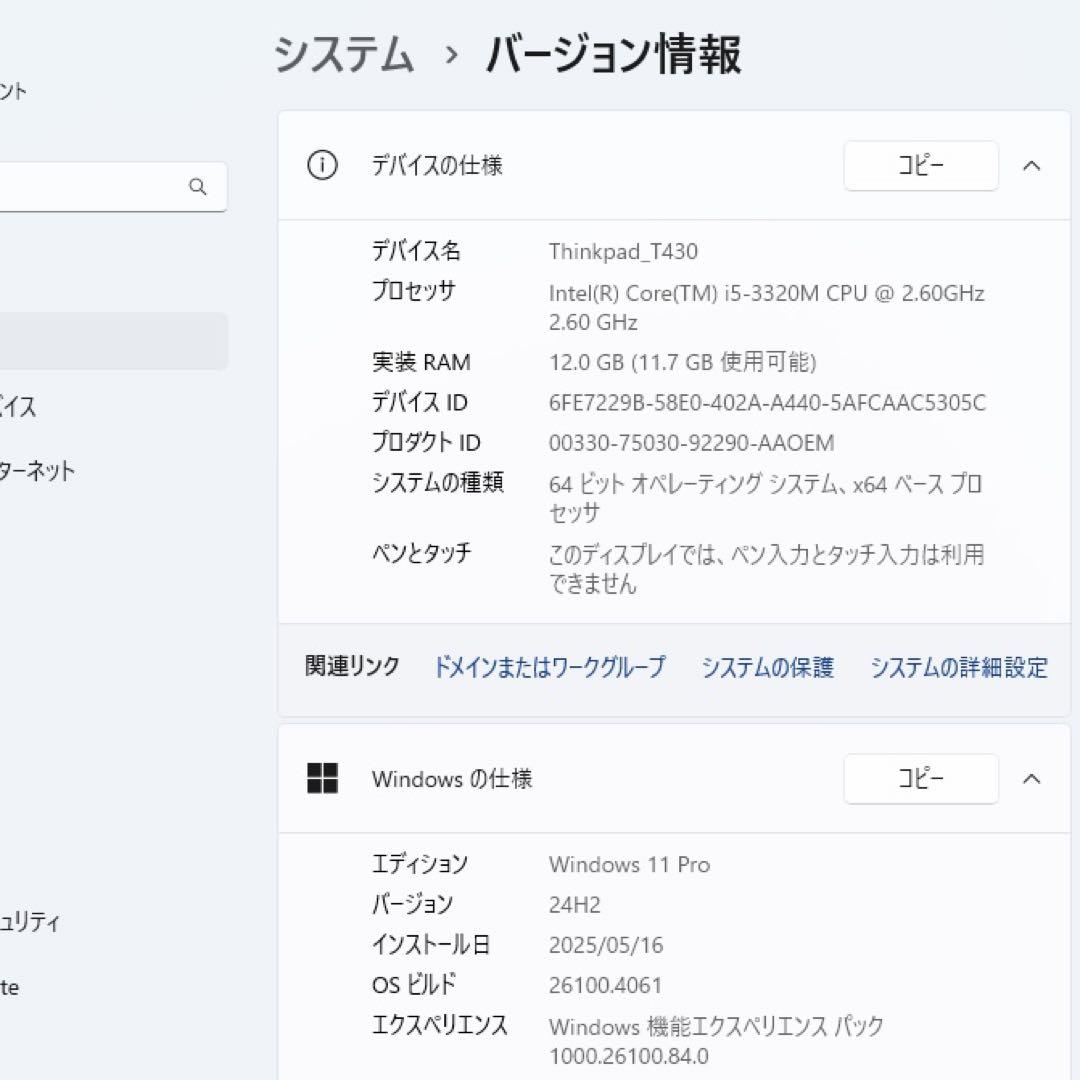Click the Windows logo icon
Screen dimensions: 1080x1080
[x=322, y=778]
